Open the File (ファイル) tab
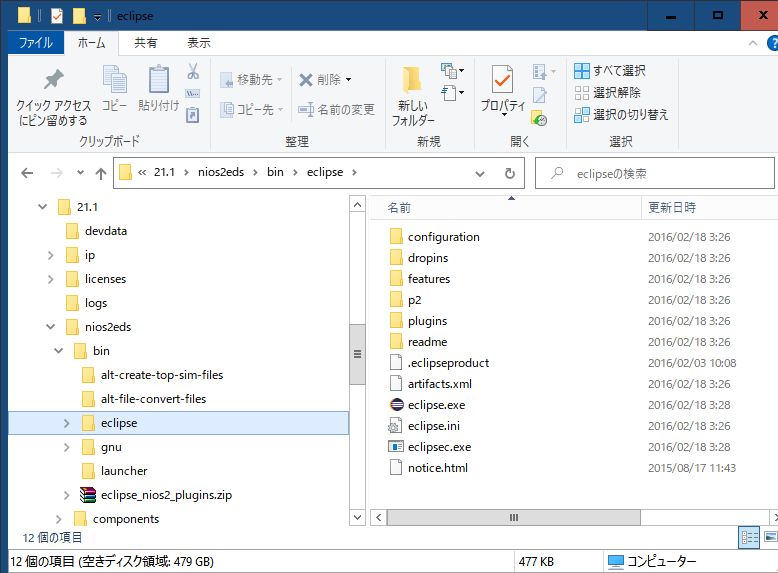Screen dimensions: 778x573 pyautogui.click(x=36, y=43)
